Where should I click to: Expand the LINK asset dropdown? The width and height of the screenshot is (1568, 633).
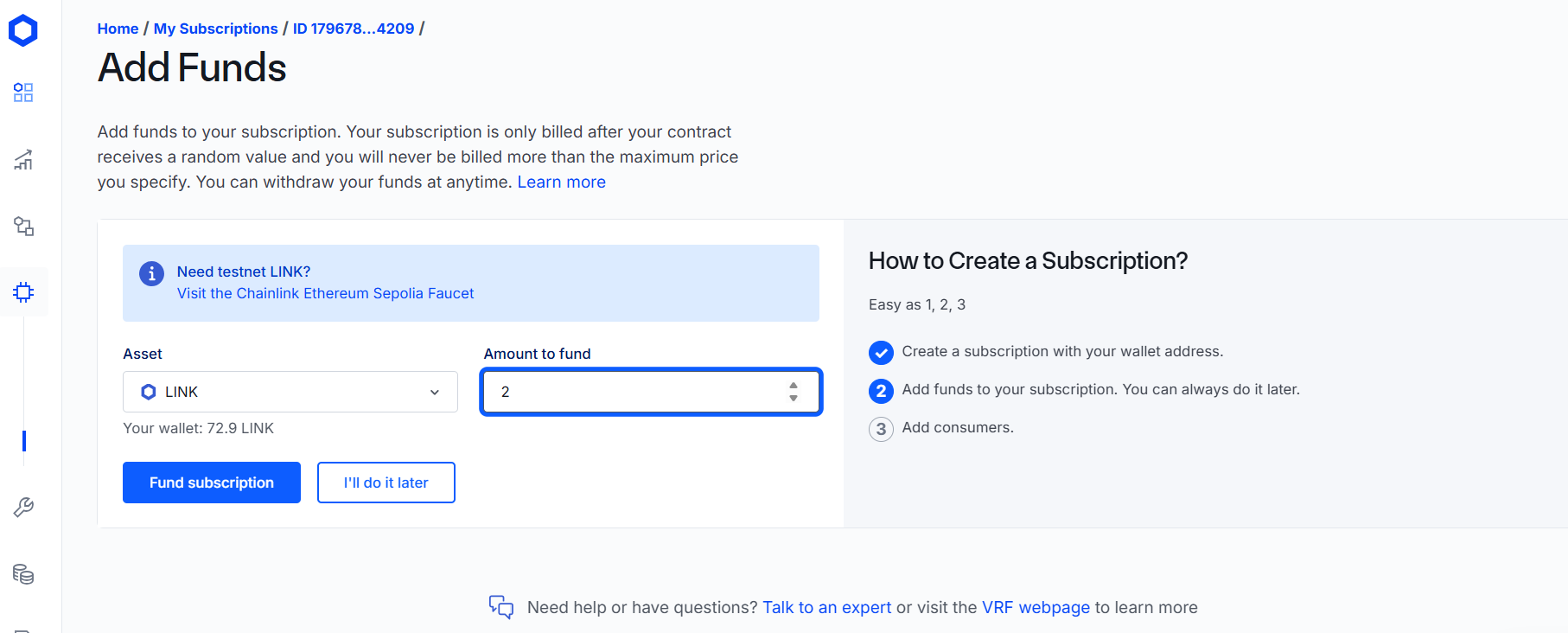[x=290, y=392]
